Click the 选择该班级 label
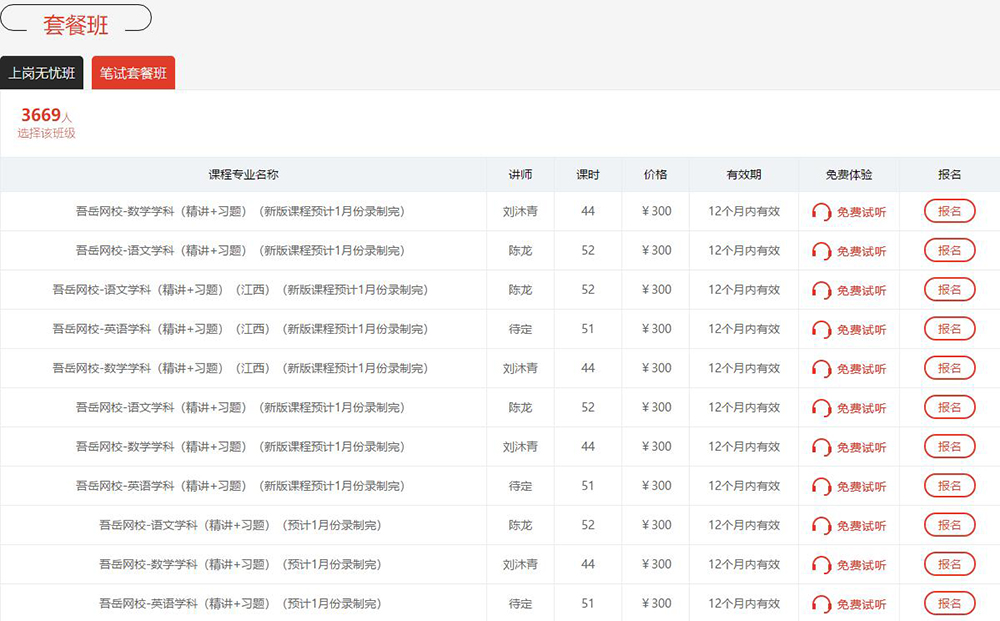 [x=47, y=133]
